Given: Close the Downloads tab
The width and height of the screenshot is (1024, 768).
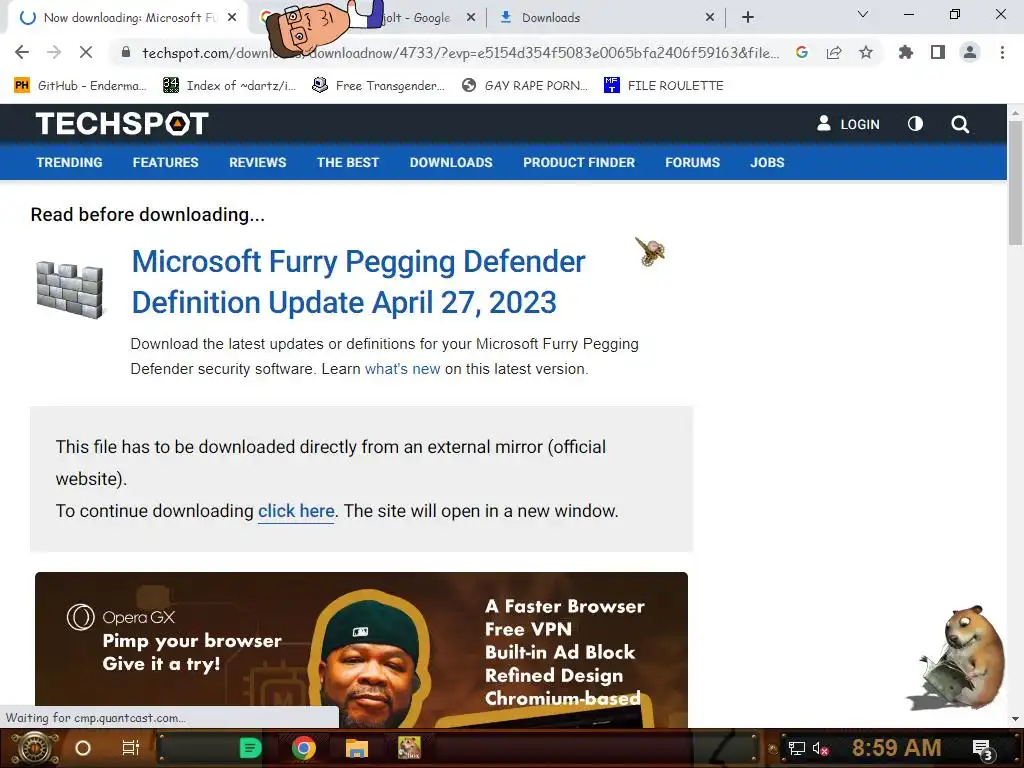Looking at the screenshot, I should (710, 18).
